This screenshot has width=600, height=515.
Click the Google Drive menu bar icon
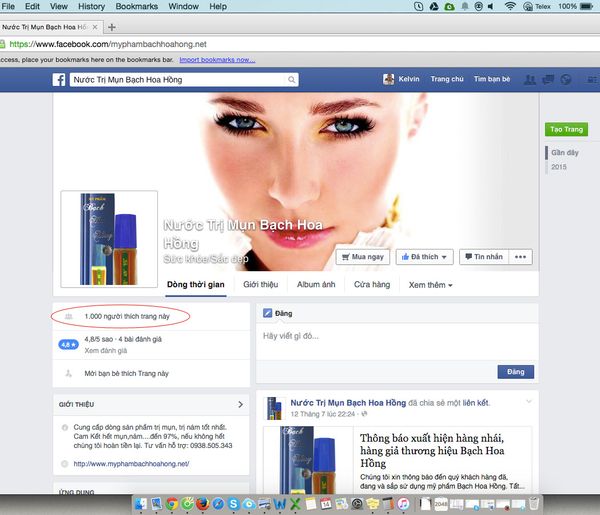coord(434,6)
